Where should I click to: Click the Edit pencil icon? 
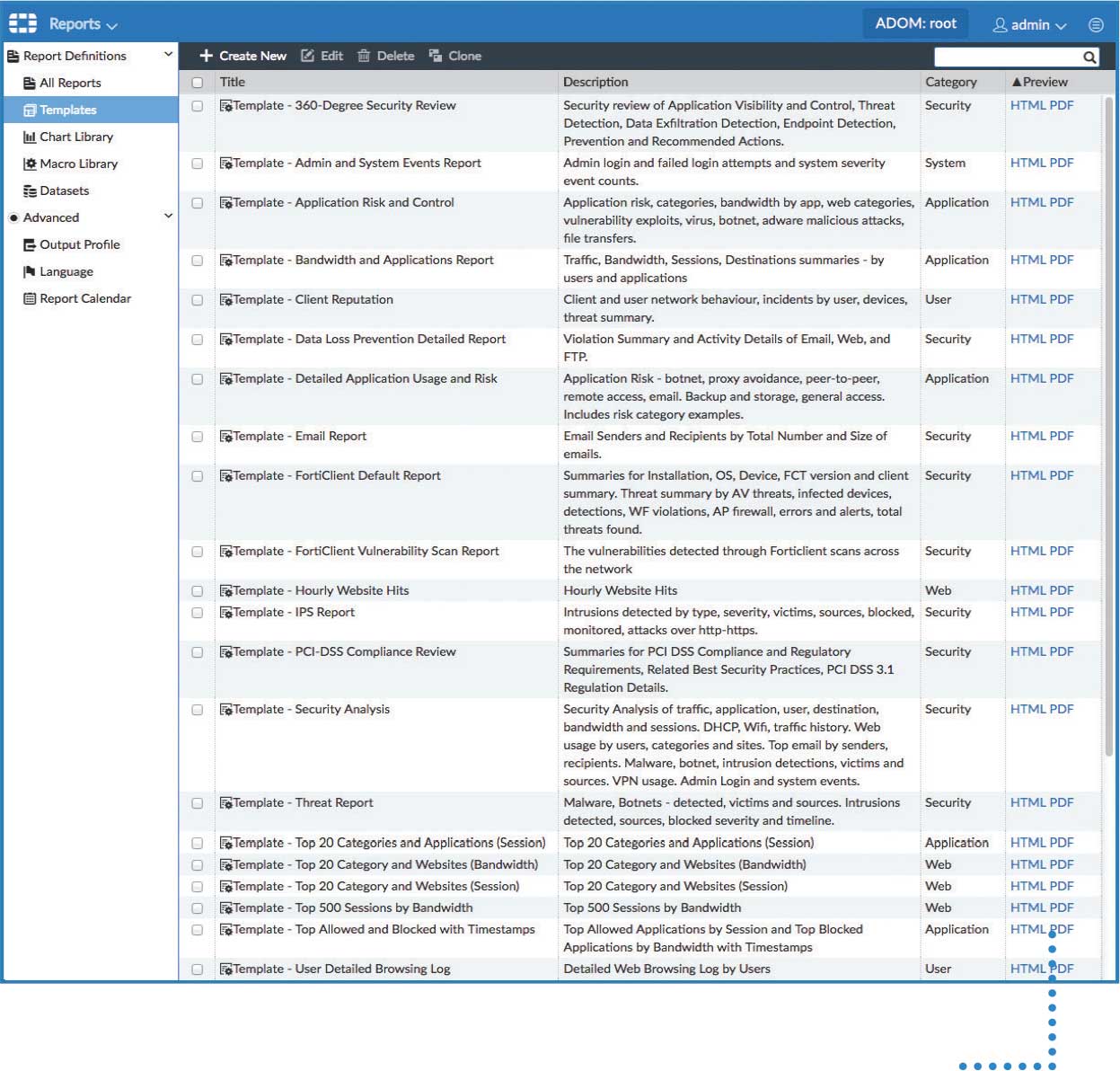(x=308, y=56)
